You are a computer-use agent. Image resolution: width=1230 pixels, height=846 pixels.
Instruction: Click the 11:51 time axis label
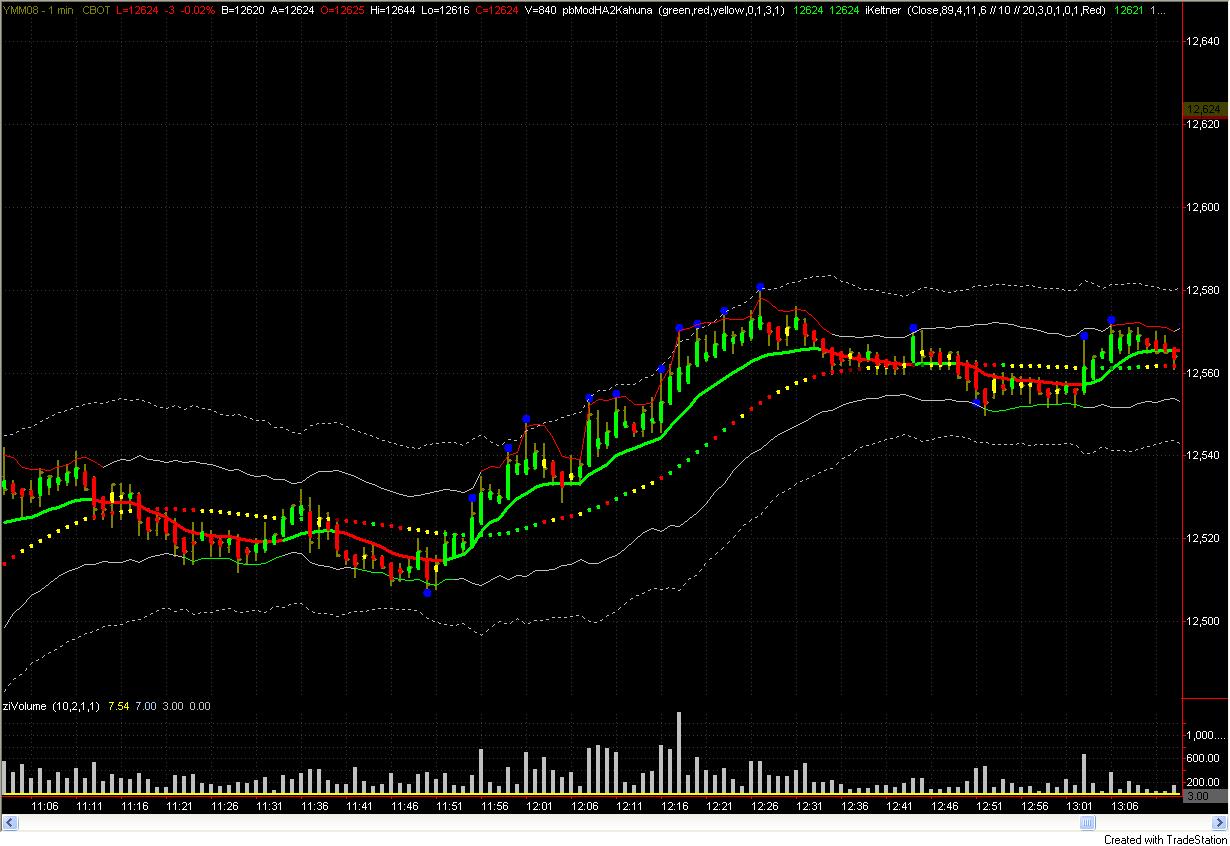(x=450, y=805)
